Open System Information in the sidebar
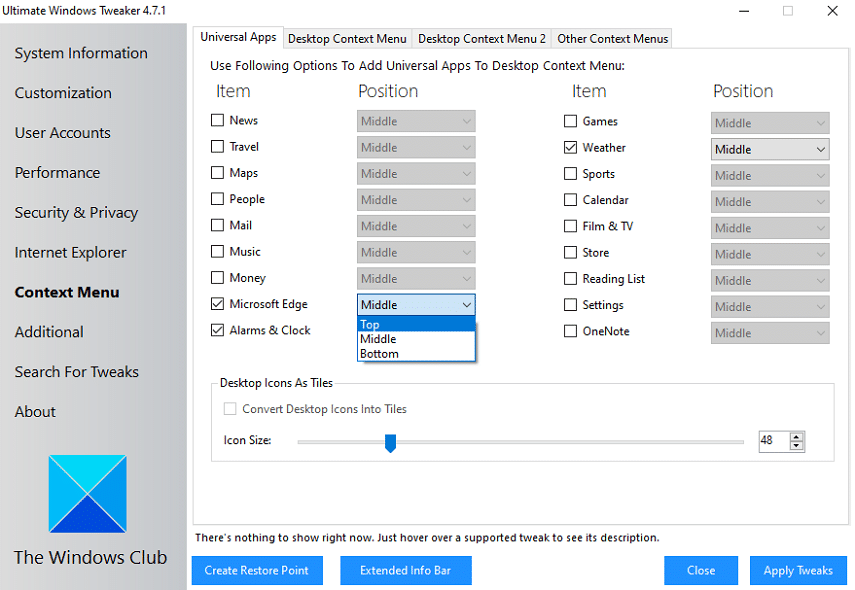855x590 pixels. tap(81, 53)
